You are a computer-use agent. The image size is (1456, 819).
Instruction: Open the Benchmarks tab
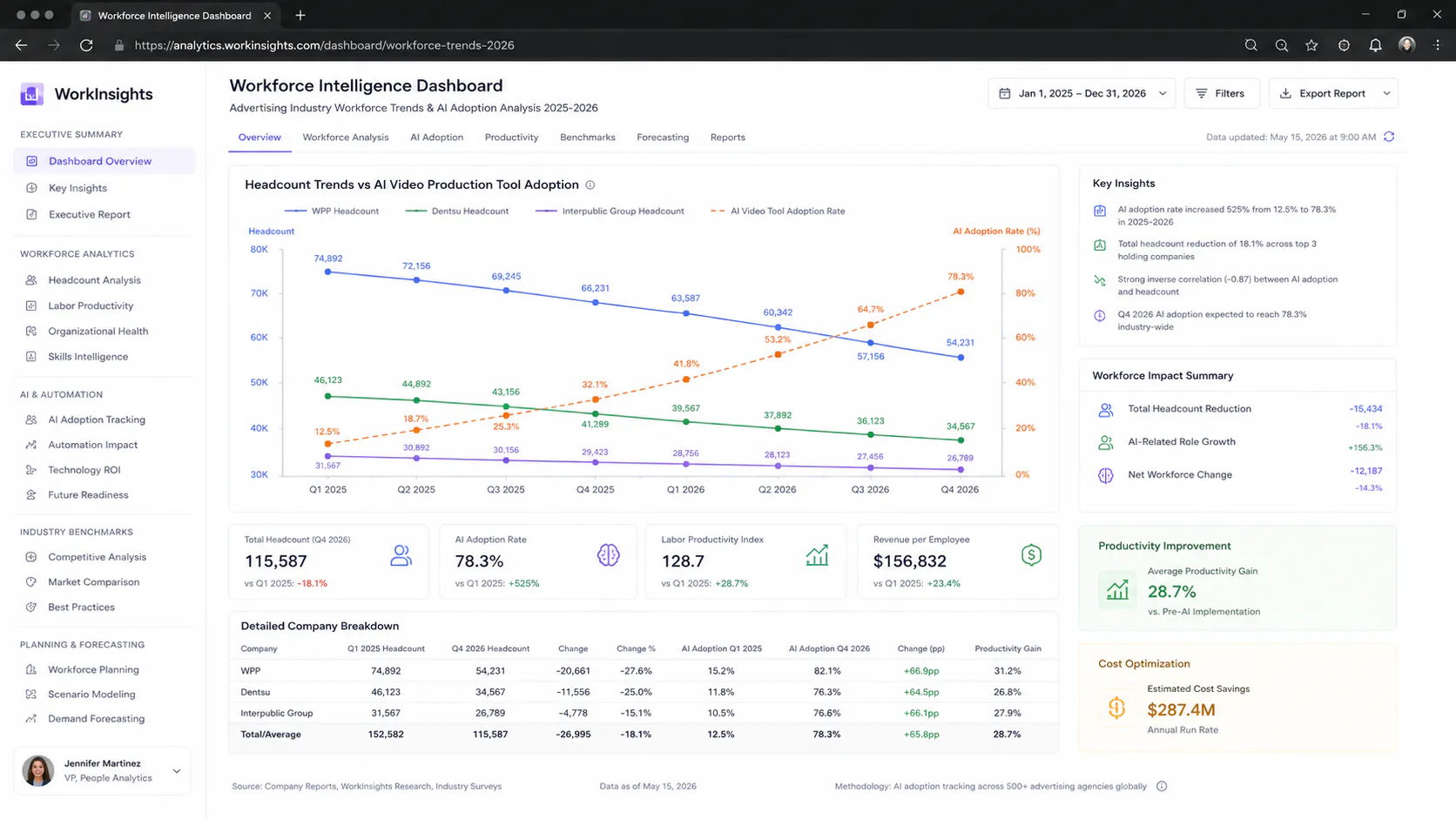tap(588, 138)
